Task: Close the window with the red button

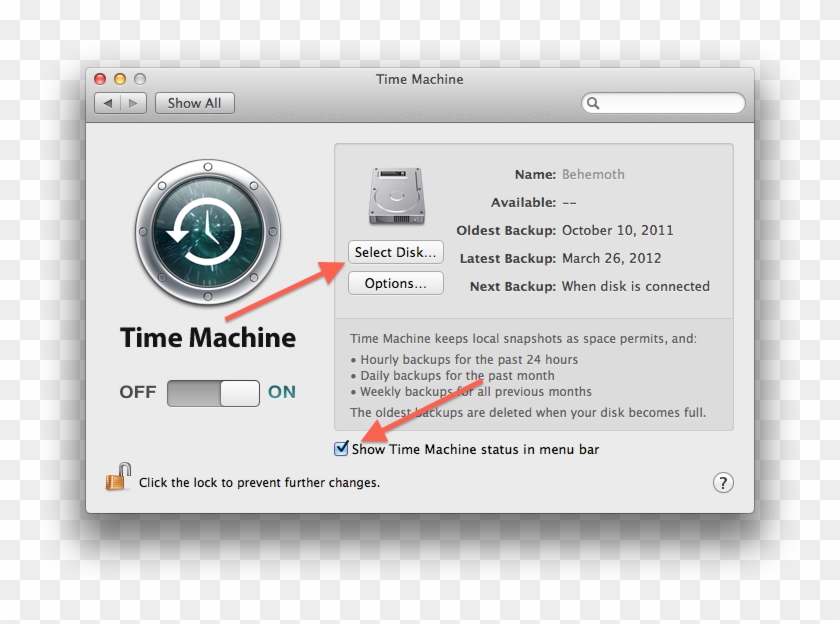Action: click(100, 79)
